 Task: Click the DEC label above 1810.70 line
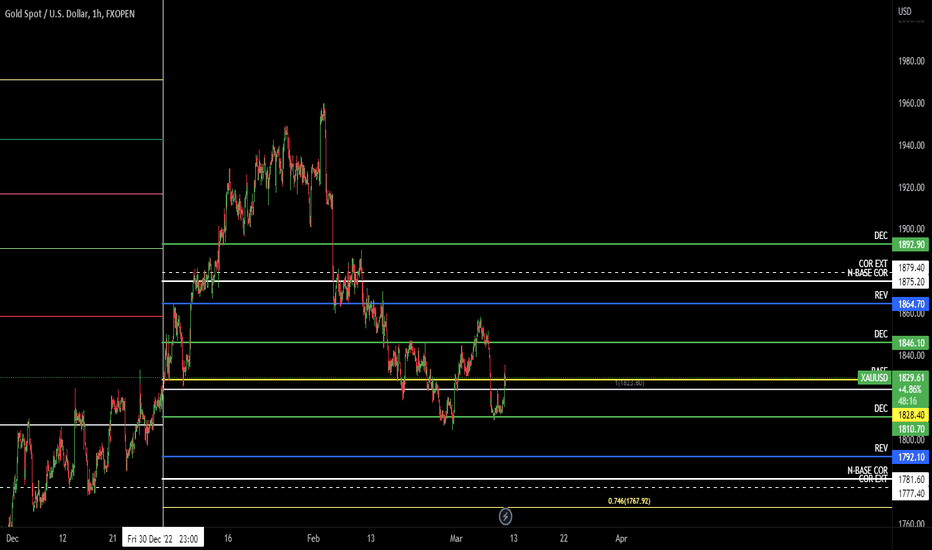[x=880, y=408]
